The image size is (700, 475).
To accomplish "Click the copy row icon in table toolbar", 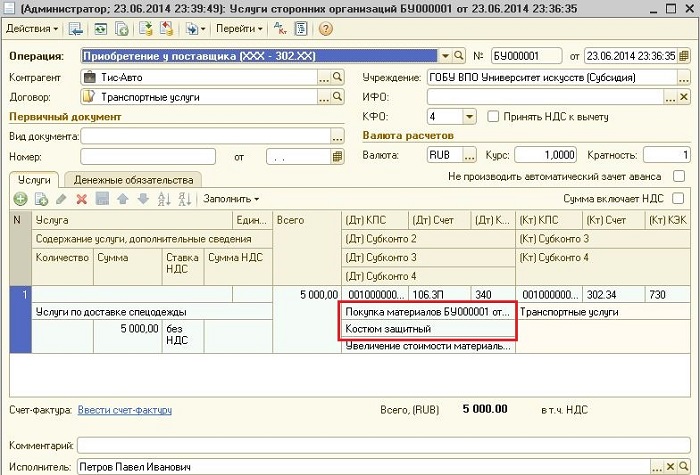I will 41,199.
